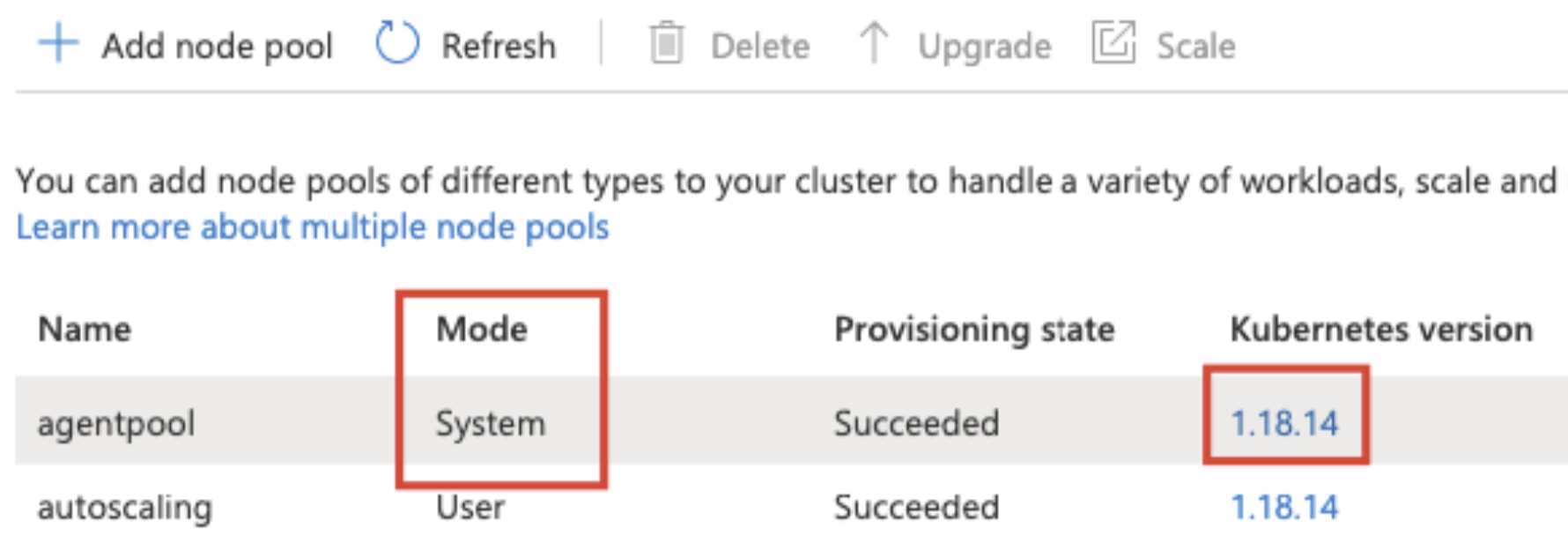Click the "Refresh" text label

pyautogui.click(x=499, y=46)
